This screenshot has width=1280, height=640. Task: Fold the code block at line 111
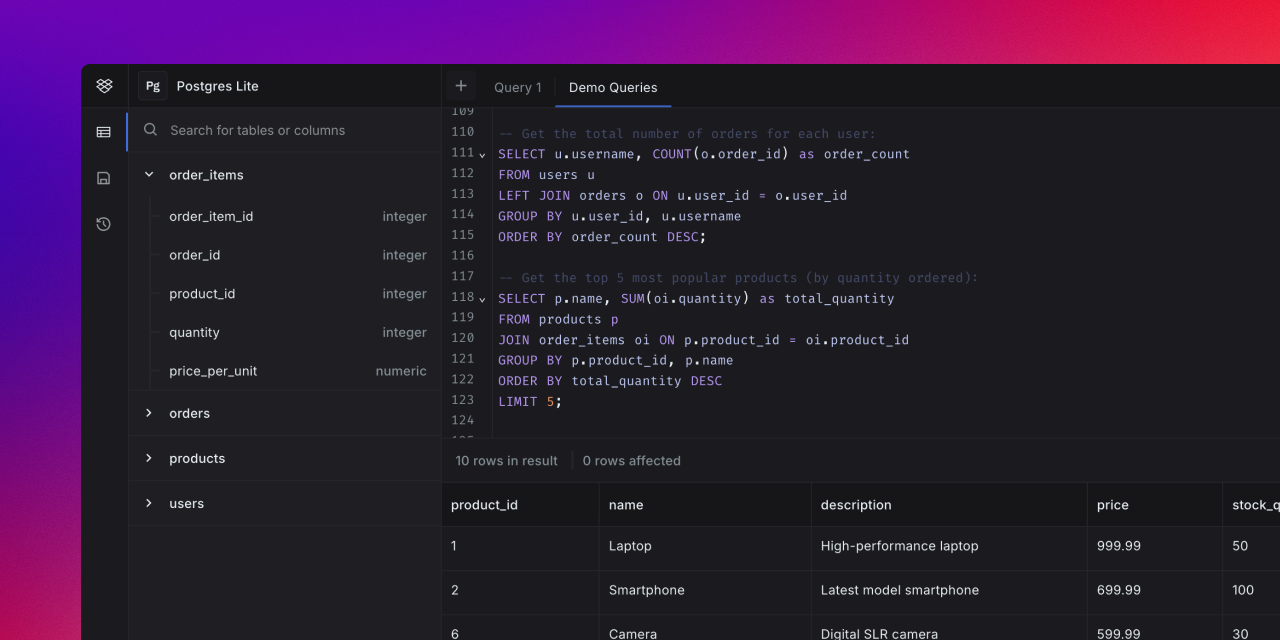482,155
